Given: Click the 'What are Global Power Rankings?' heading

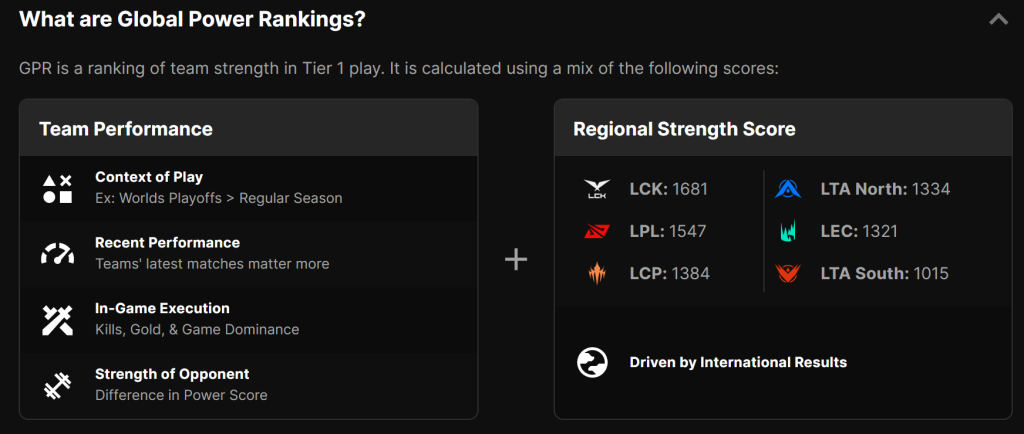Looking at the screenshot, I should (192, 20).
